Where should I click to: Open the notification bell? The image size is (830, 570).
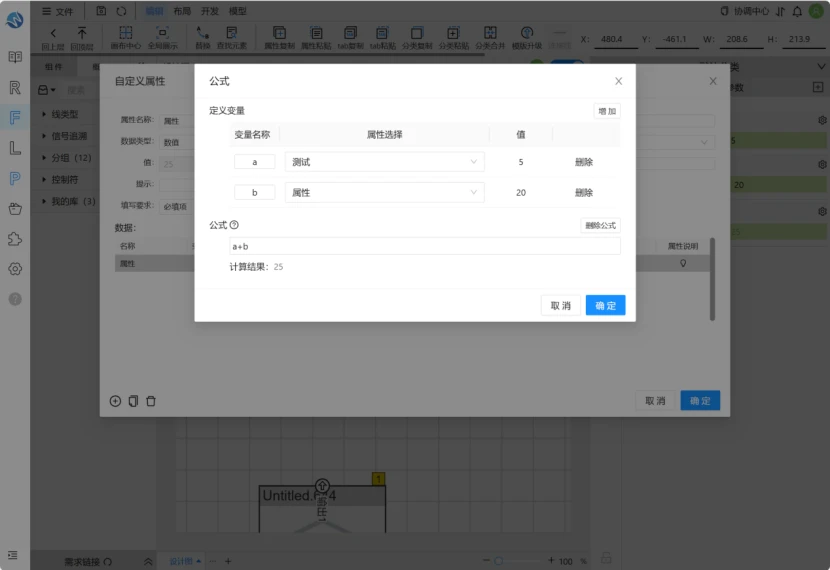(797, 11)
